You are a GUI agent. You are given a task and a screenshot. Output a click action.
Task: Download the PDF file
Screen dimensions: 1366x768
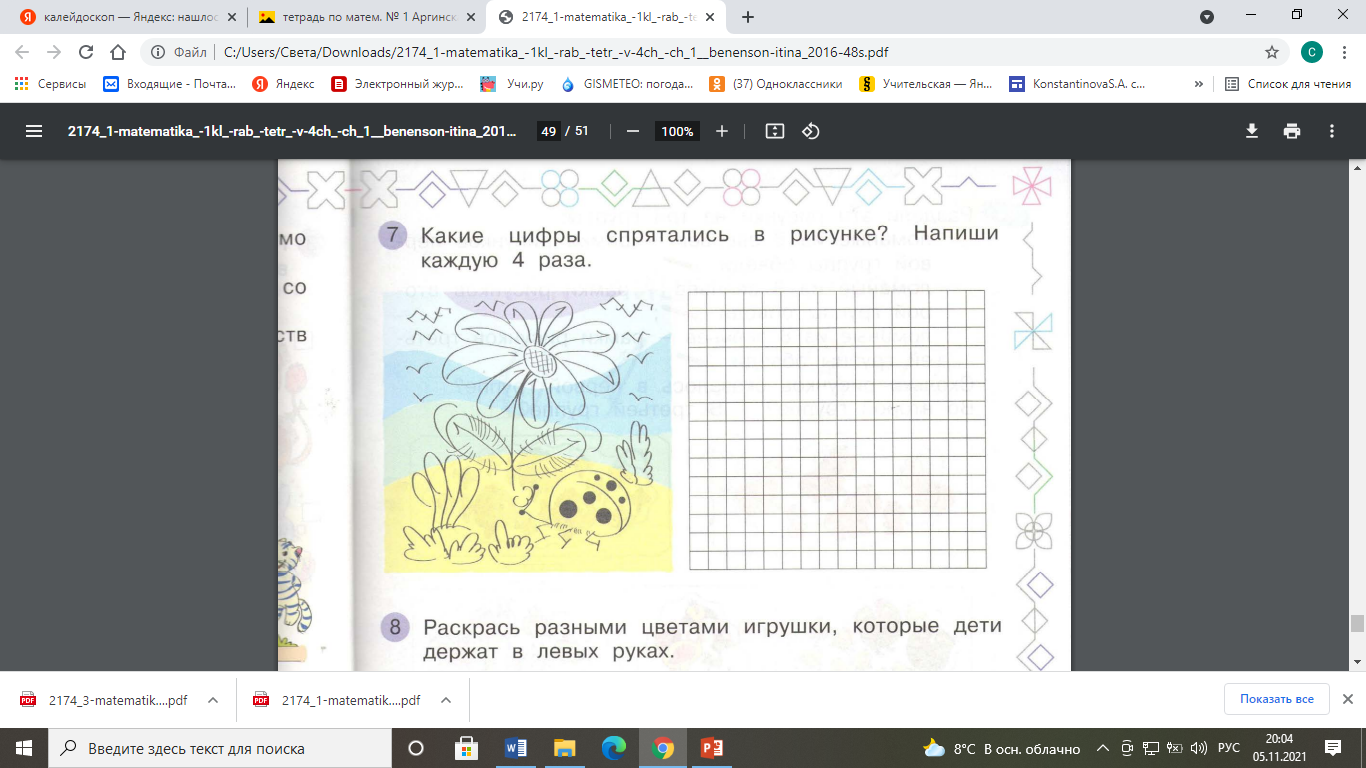1251,131
